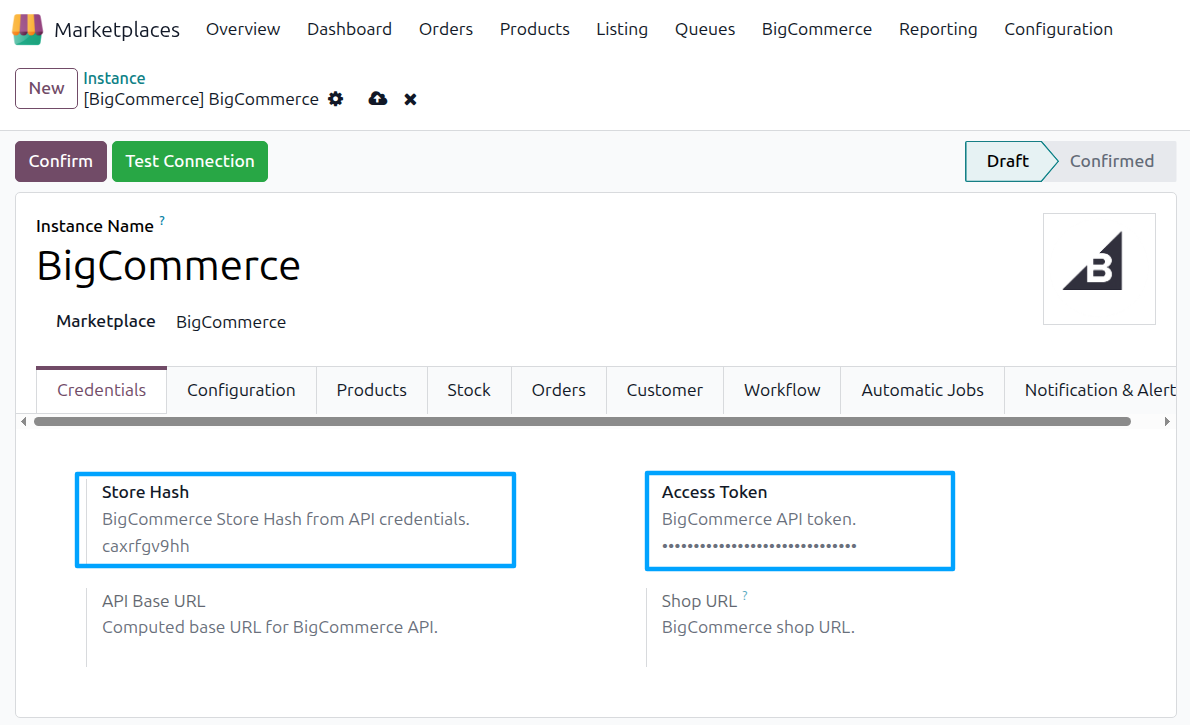Click the tab scrollbar left arrow
The image size is (1190, 725).
click(x=24, y=421)
